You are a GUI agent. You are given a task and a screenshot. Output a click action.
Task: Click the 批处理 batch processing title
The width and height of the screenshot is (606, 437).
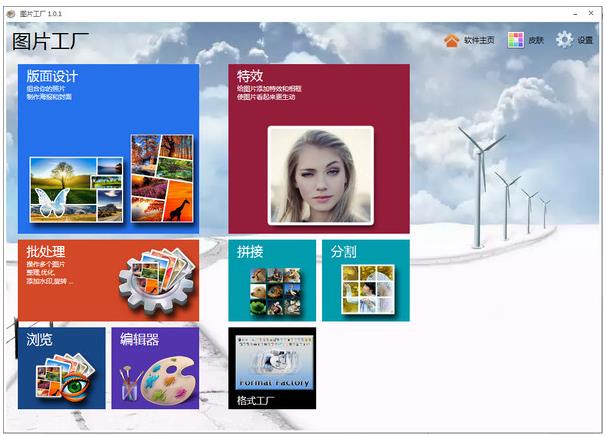[x=46, y=251]
